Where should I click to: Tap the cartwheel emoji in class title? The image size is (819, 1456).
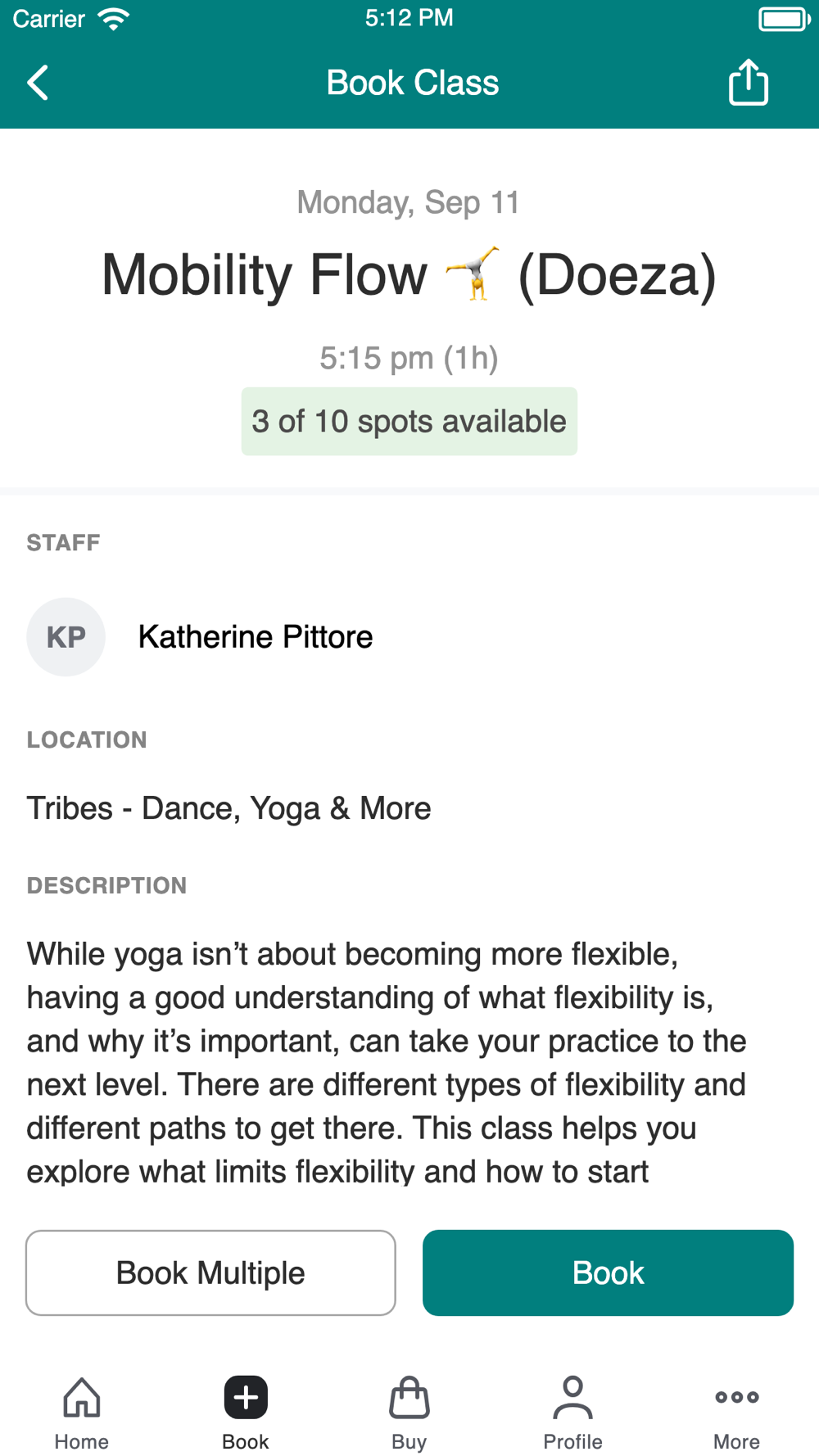point(473,274)
